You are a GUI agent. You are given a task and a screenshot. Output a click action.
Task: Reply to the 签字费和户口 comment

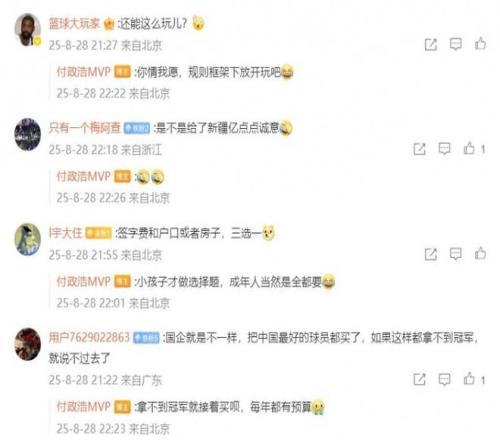coord(455,254)
